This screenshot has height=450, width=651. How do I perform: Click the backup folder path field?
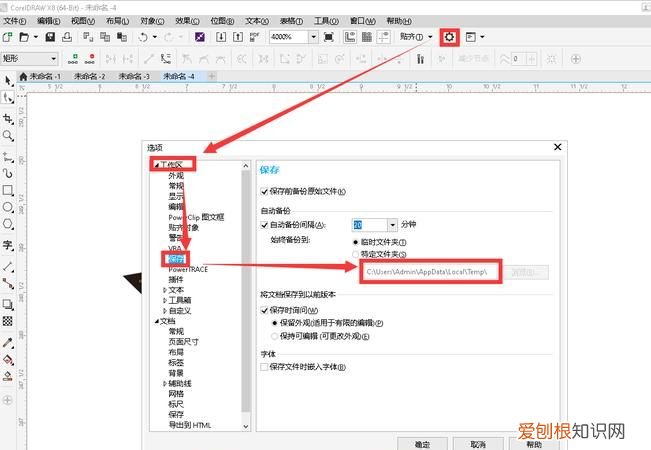(431, 272)
